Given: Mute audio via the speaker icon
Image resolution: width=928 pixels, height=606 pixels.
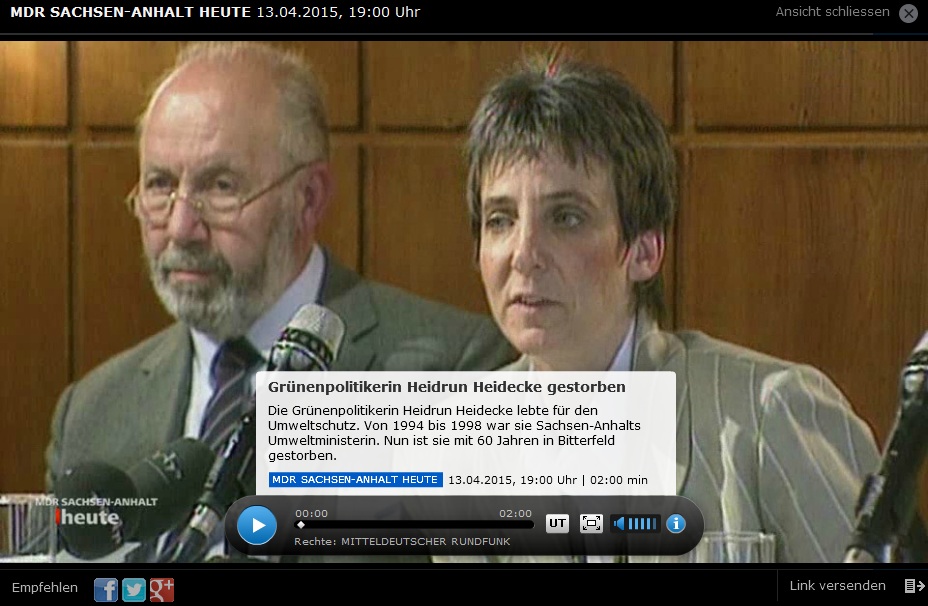Looking at the screenshot, I should coord(619,523).
